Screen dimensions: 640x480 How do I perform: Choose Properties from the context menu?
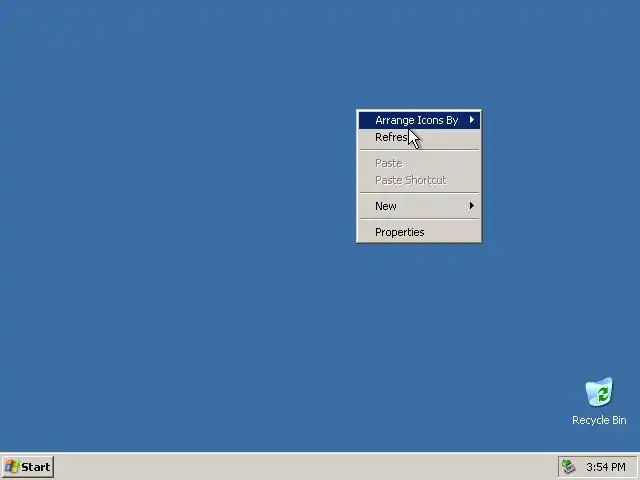click(x=419, y=232)
